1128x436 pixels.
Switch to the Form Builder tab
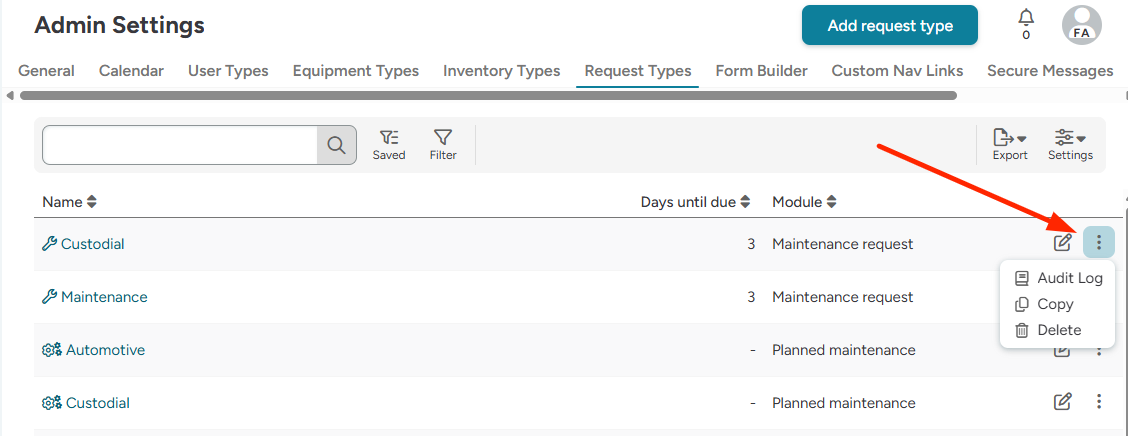(x=761, y=71)
